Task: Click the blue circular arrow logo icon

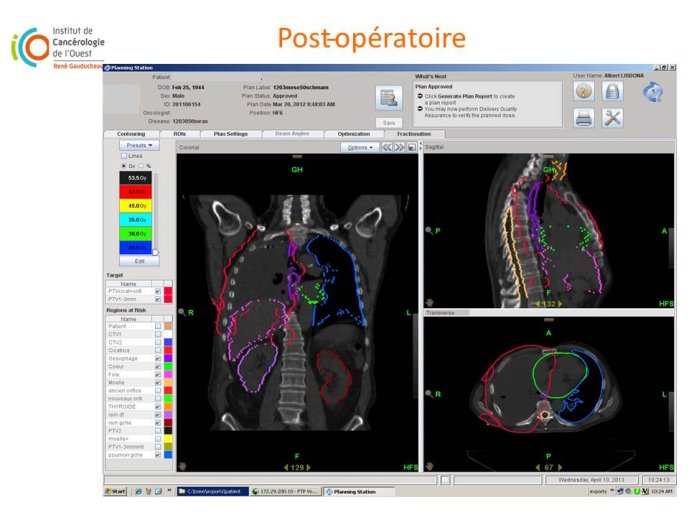Action: 653,92
